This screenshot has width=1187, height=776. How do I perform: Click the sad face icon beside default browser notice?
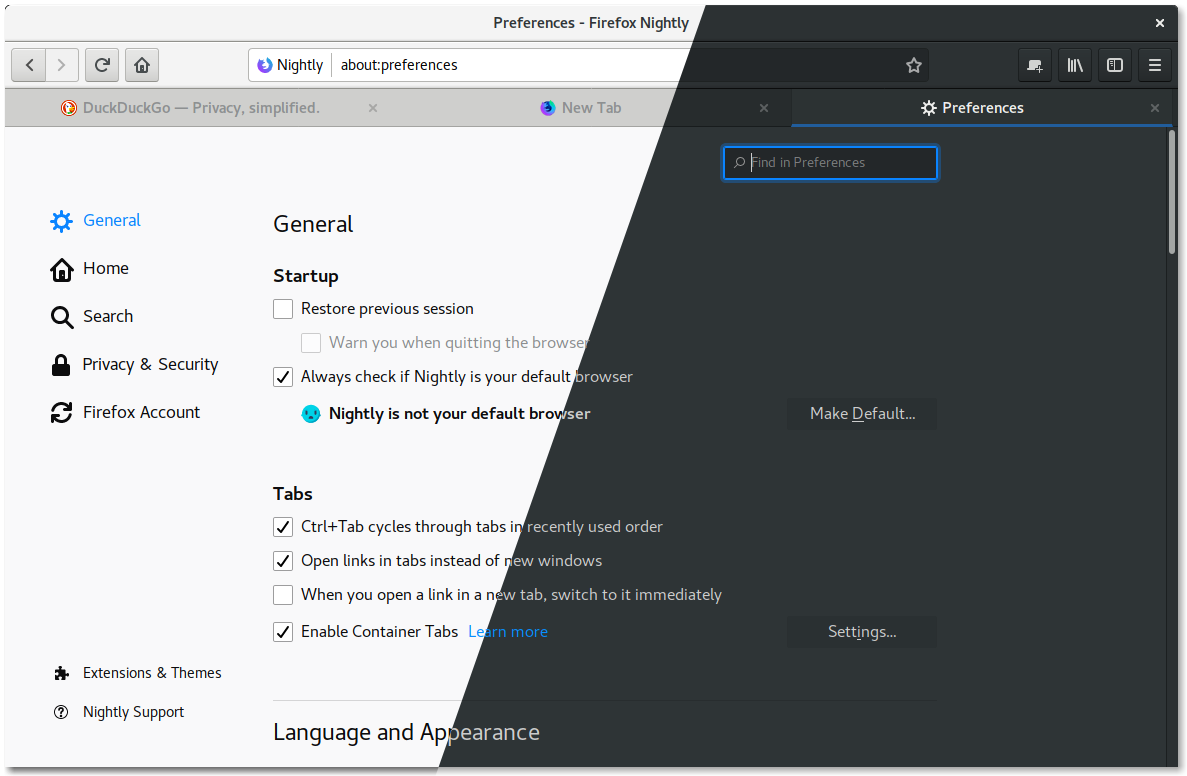[311, 413]
